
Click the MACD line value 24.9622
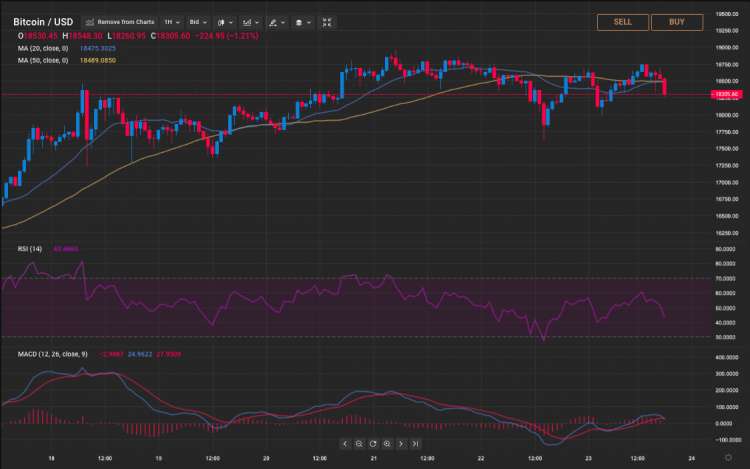pos(140,354)
